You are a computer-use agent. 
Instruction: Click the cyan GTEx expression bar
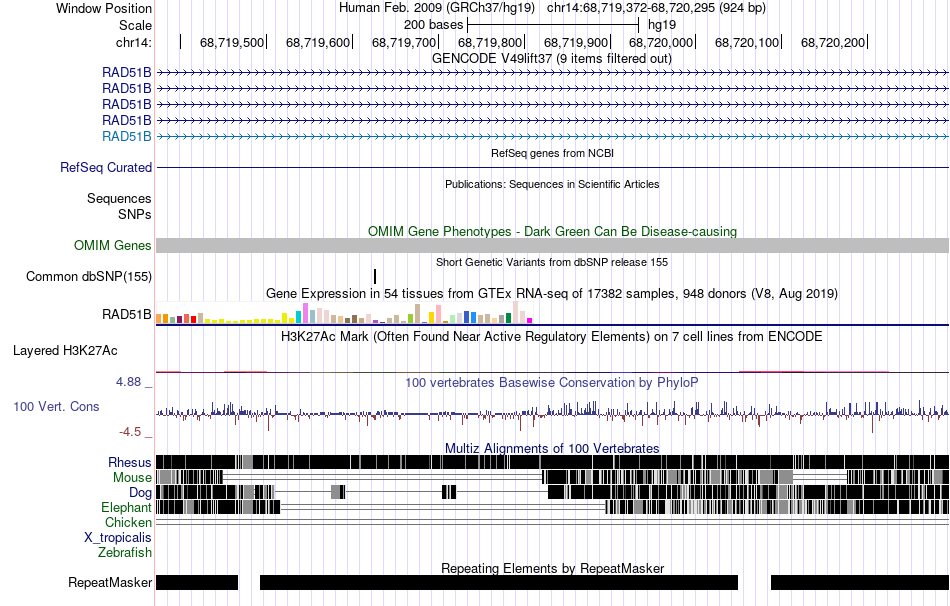[x=299, y=317]
